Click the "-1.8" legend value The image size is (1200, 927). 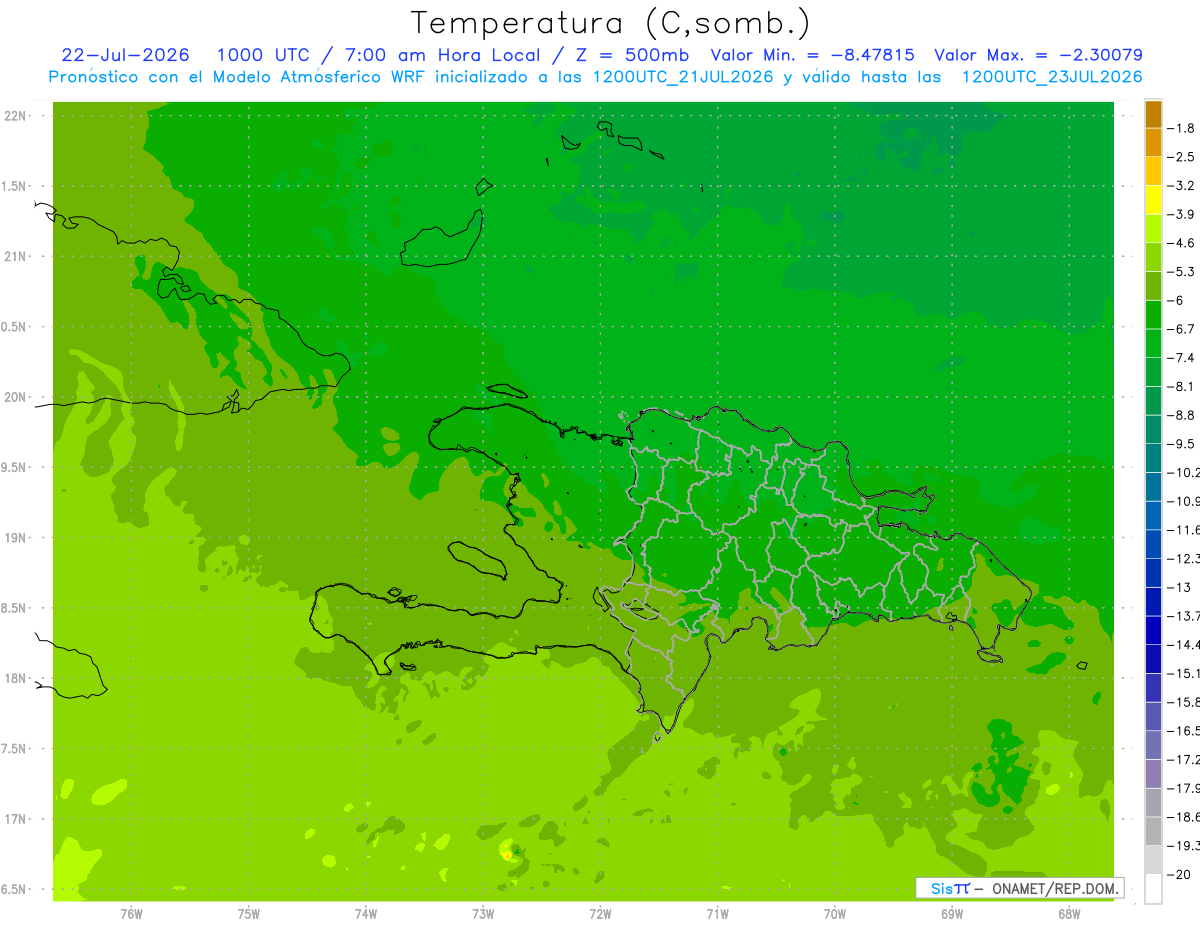click(1183, 128)
